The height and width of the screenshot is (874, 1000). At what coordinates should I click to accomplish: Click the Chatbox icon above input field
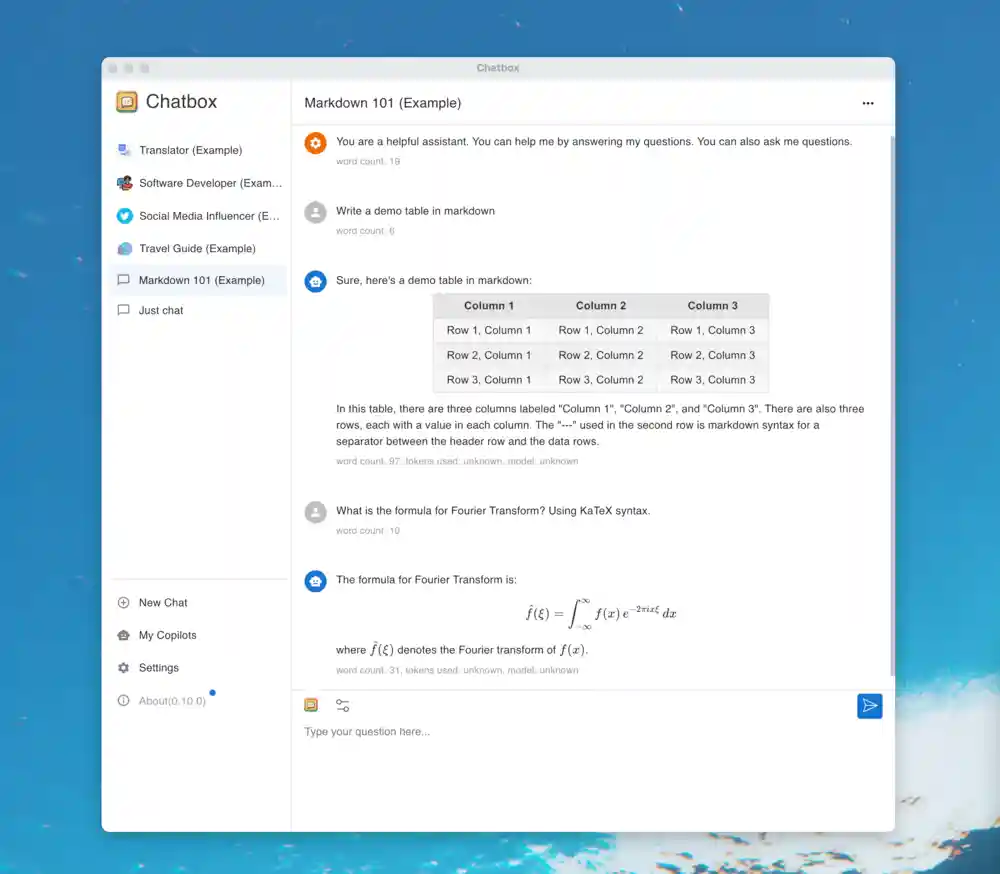click(311, 705)
